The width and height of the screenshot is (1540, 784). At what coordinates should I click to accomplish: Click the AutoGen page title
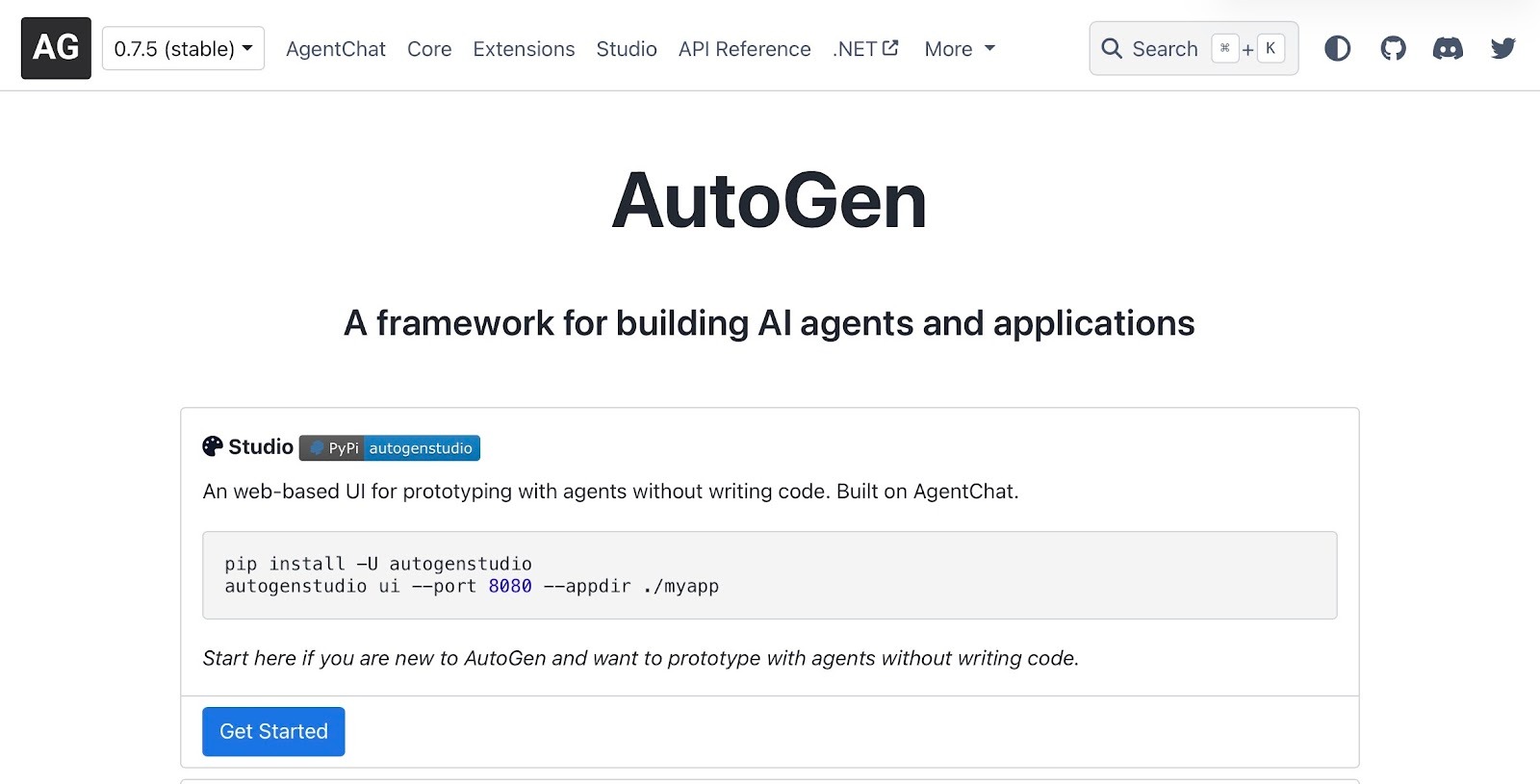(x=769, y=201)
